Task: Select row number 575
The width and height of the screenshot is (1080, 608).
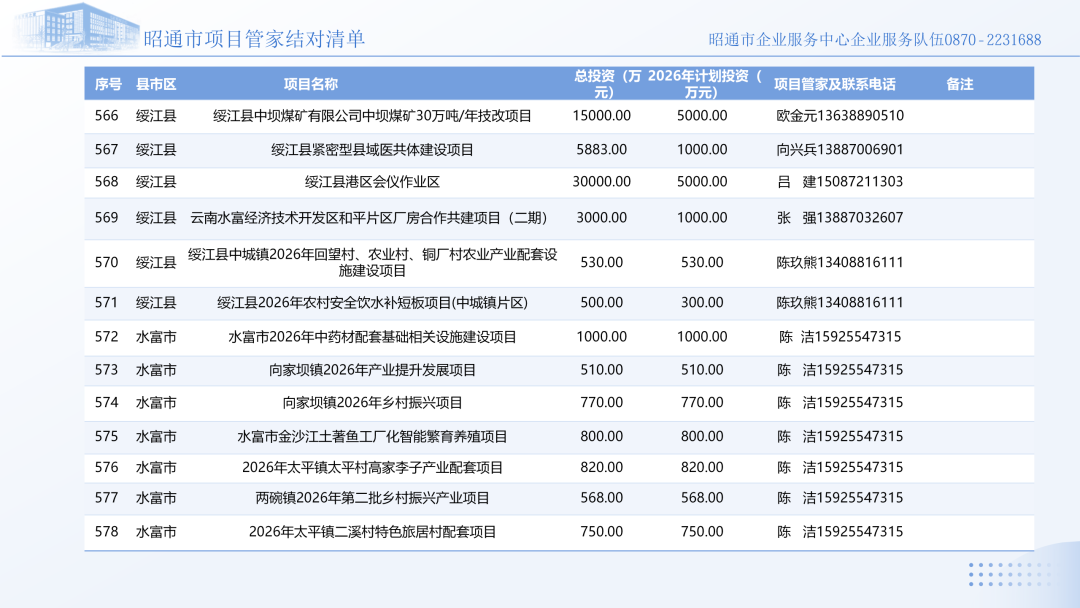Action: click(x=107, y=437)
